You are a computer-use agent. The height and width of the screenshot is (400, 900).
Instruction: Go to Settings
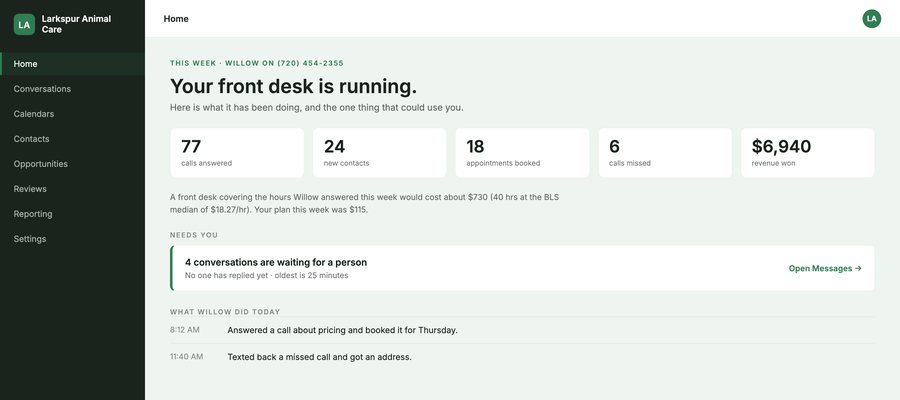[72, 239]
